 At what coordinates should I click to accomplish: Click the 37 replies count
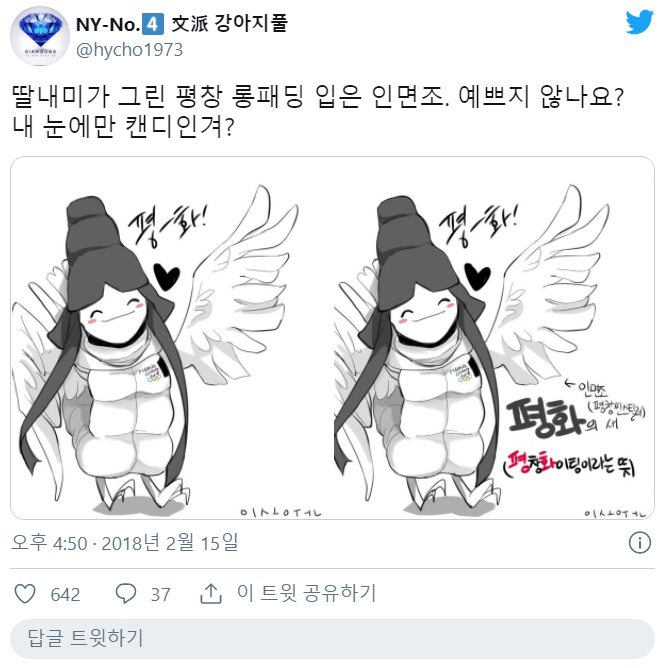(x=161, y=595)
